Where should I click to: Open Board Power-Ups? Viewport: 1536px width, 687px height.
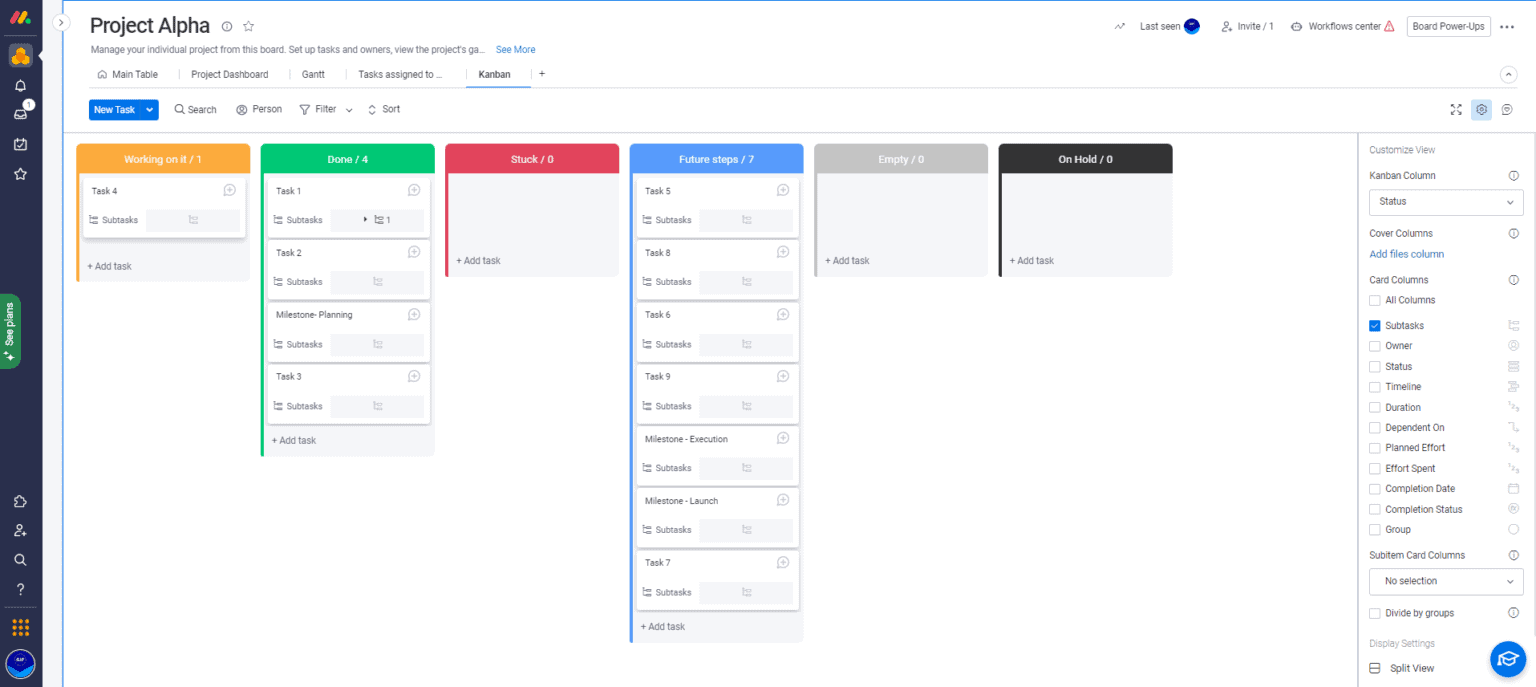click(x=1448, y=26)
